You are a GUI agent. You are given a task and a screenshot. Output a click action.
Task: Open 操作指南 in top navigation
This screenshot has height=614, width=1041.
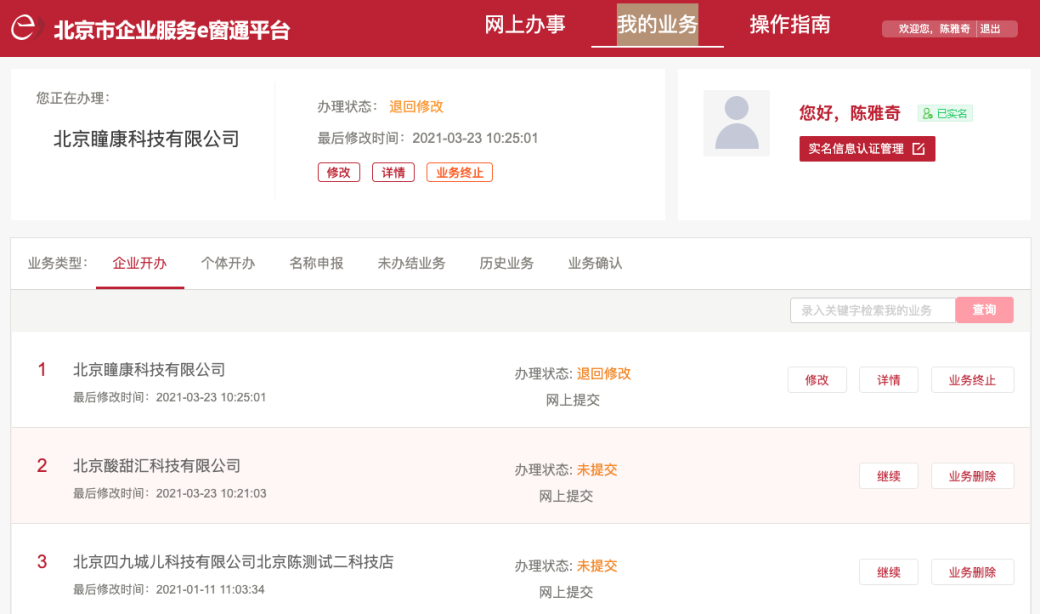coord(790,25)
